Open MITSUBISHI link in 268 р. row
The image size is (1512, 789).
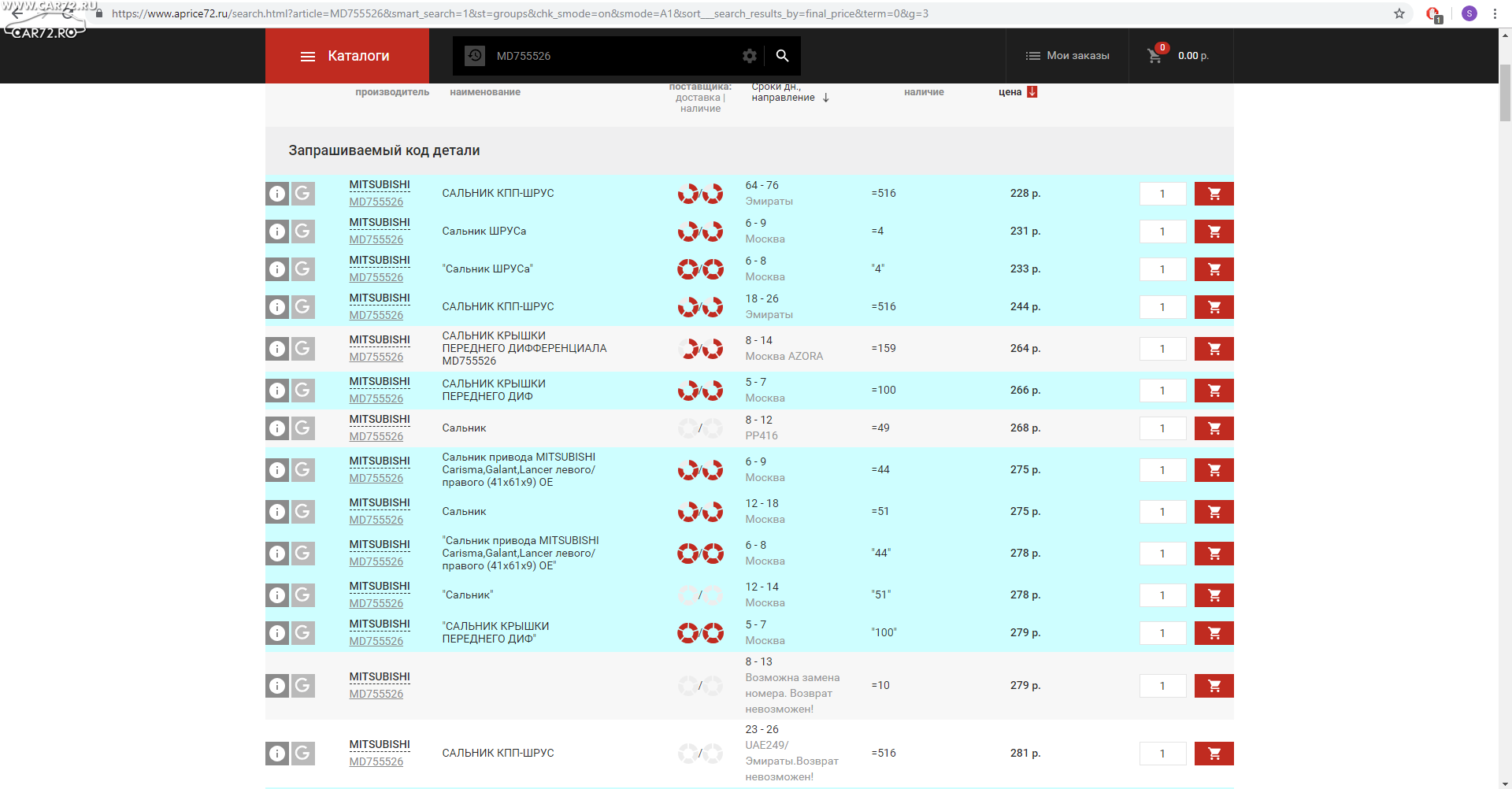pos(380,420)
